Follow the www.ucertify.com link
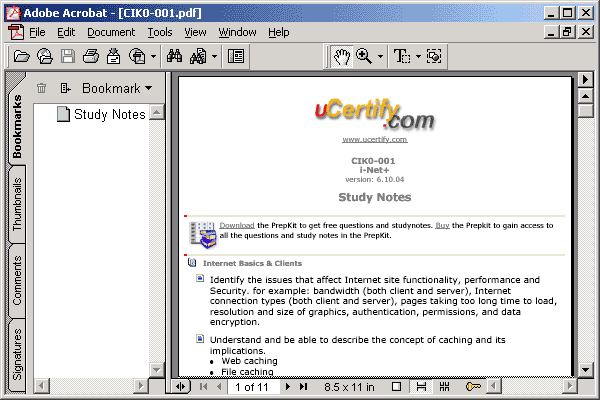Viewport: 600px width, 400px height. point(375,139)
